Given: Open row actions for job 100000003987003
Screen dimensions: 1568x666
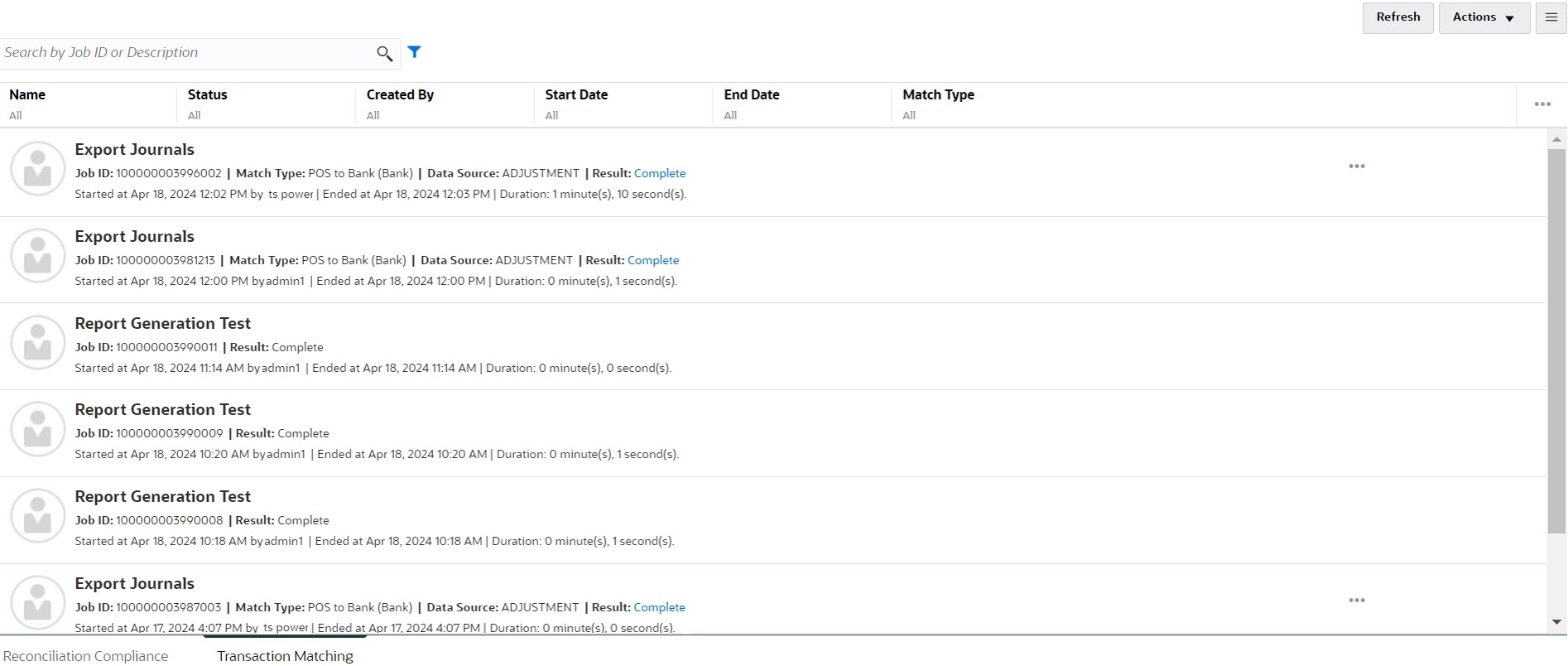Looking at the screenshot, I should tap(1356, 601).
